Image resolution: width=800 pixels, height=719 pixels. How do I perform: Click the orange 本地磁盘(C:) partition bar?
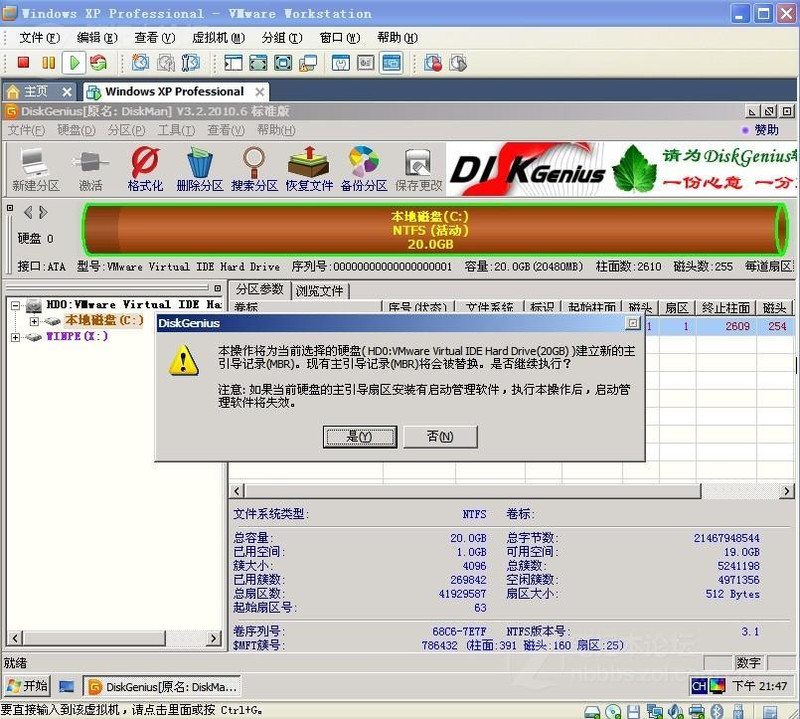click(430, 230)
